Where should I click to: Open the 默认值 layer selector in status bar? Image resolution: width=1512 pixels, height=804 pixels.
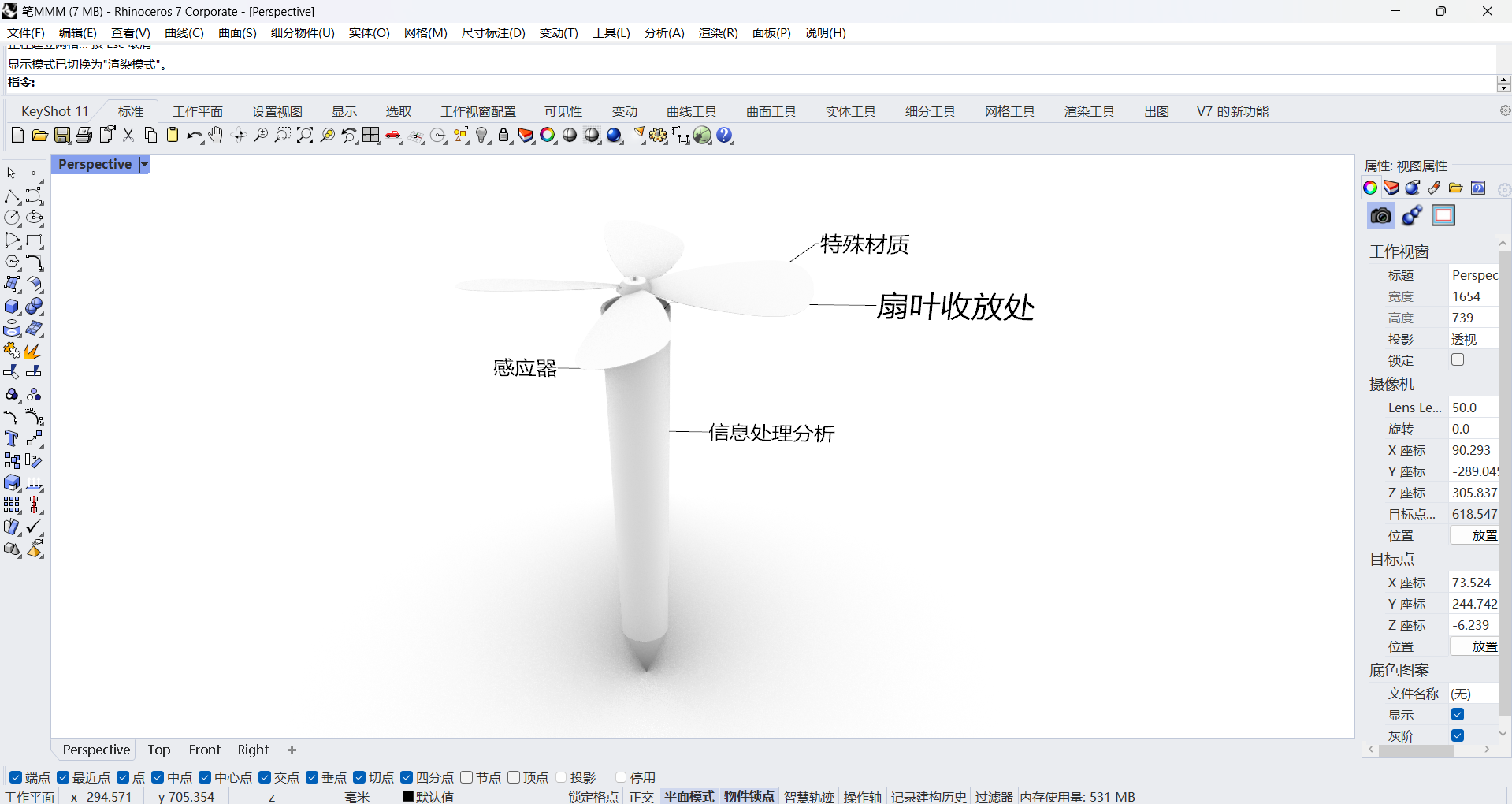pyautogui.click(x=429, y=796)
